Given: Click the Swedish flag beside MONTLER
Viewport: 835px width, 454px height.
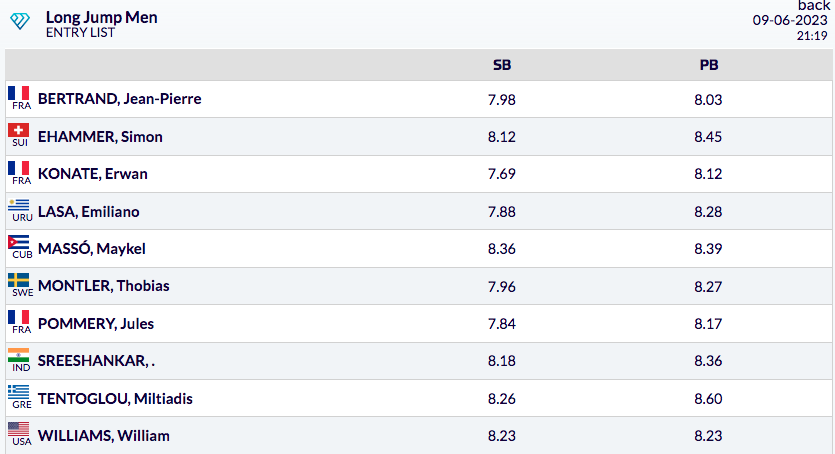Looking at the screenshot, I should click(x=19, y=281).
